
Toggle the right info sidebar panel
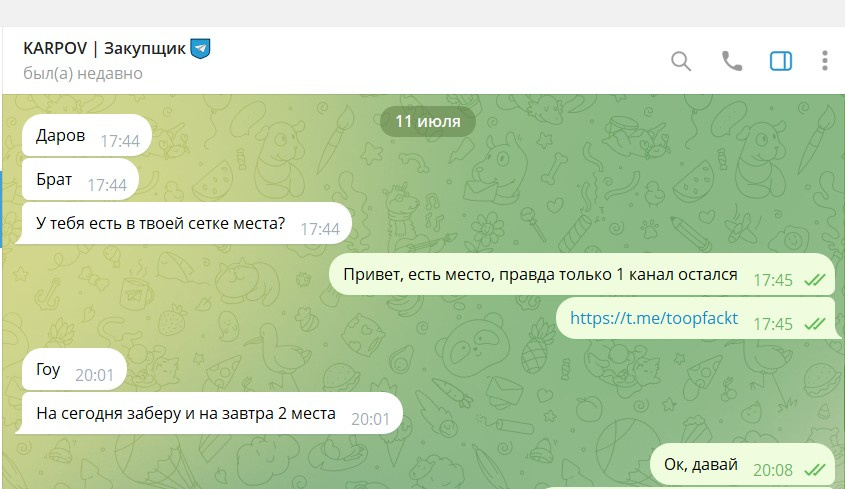pos(780,61)
